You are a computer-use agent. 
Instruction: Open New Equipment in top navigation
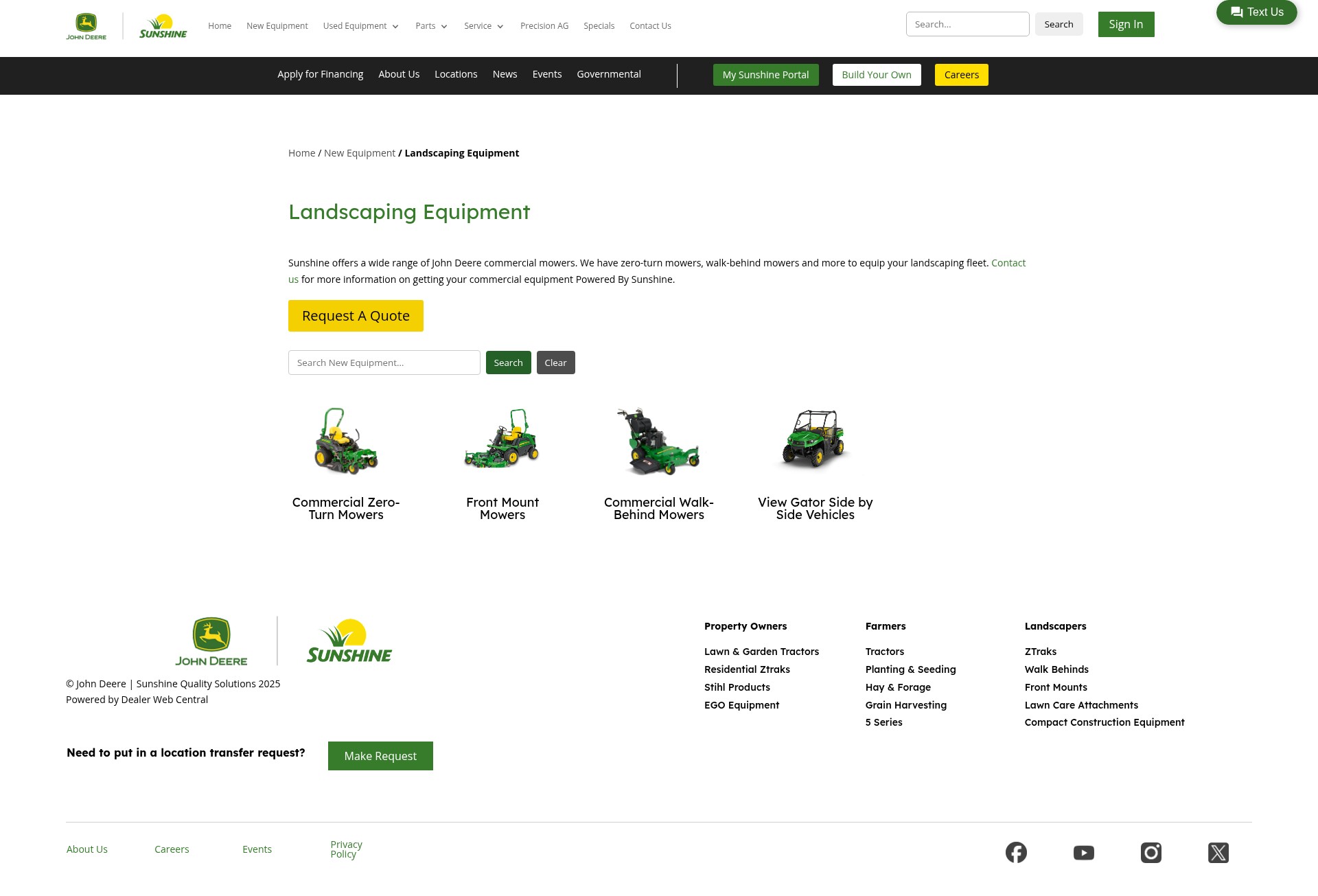[277, 26]
